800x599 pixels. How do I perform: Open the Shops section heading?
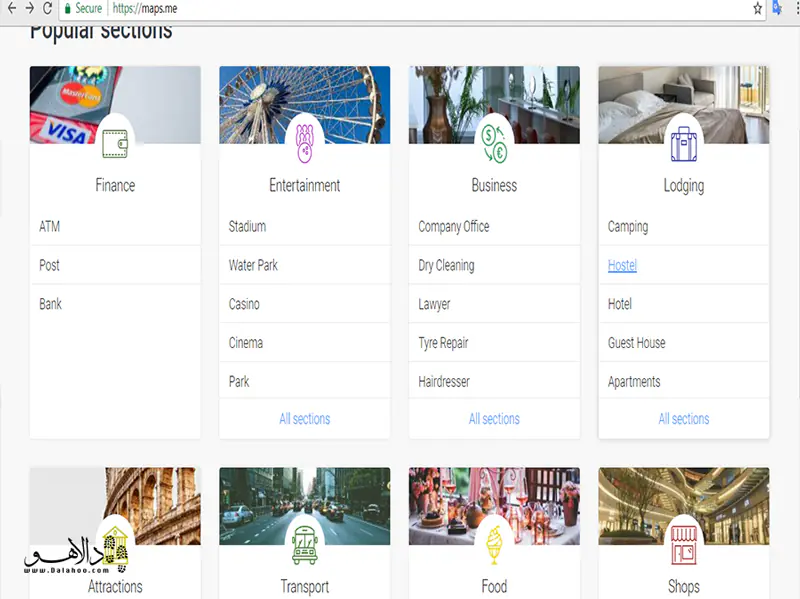coord(684,587)
